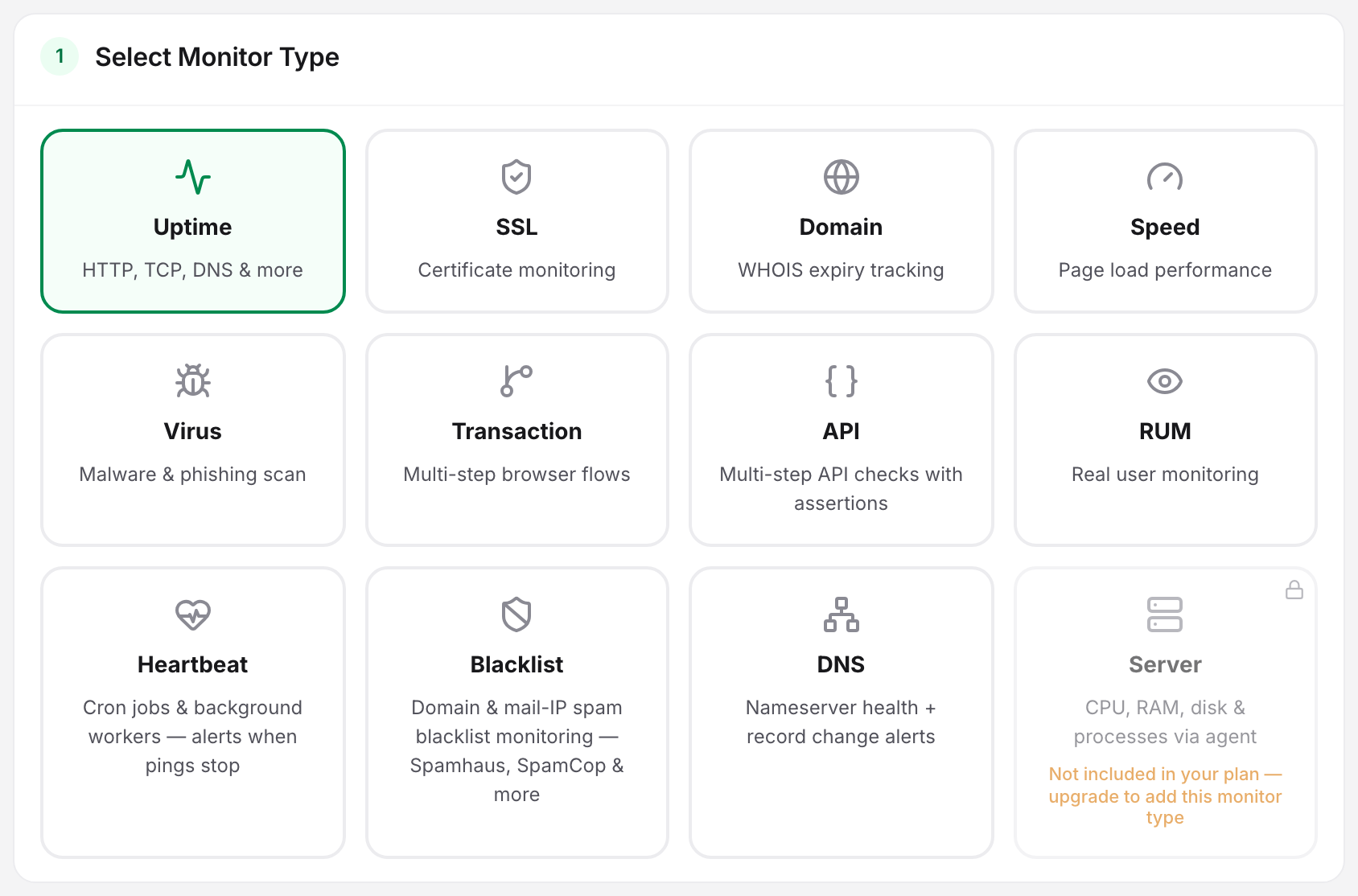This screenshot has width=1358, height=896.
Task: Click "Multi-step browser flows" description
Action: (516, 475)
